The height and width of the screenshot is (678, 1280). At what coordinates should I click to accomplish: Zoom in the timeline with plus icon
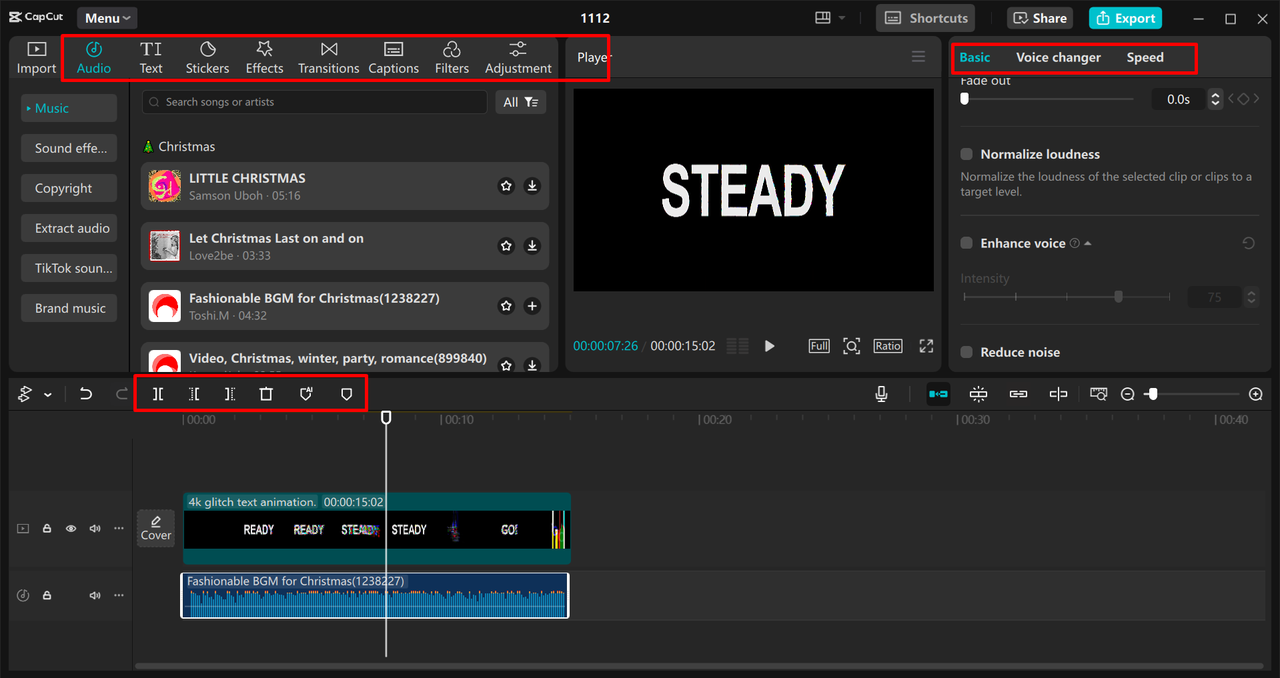1256,394
